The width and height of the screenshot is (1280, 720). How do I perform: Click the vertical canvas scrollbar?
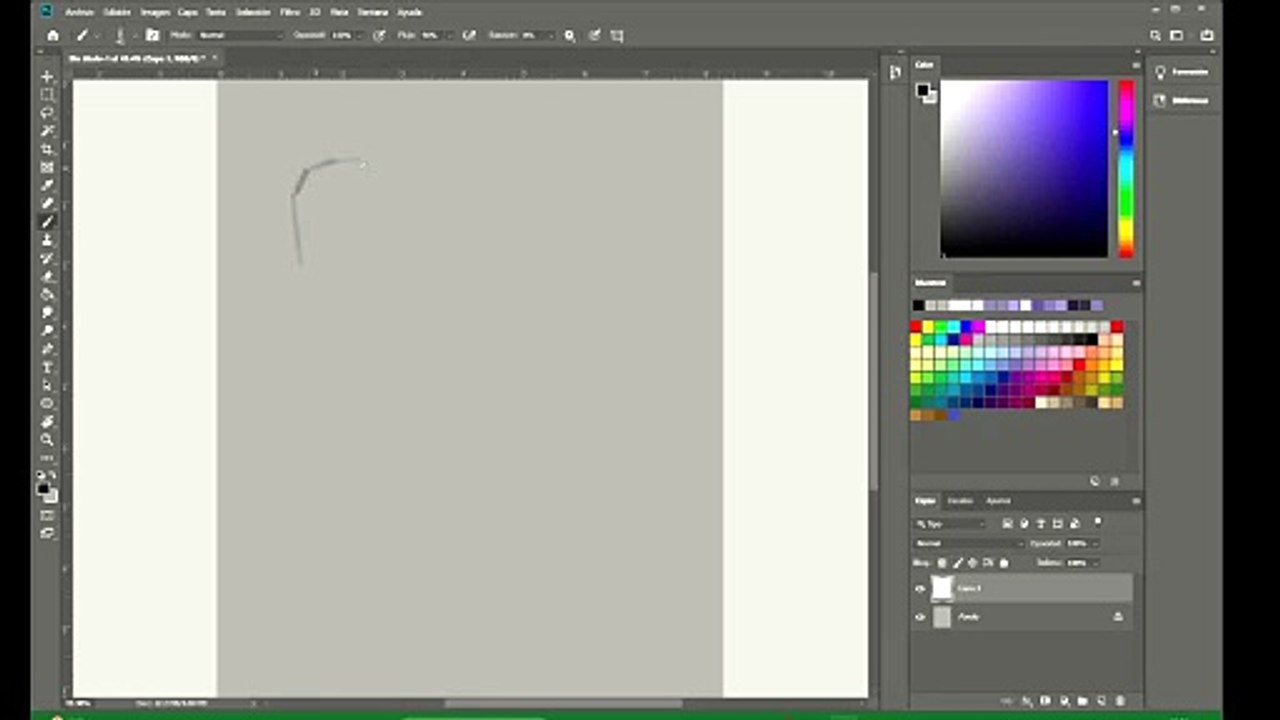coord(874,380)
